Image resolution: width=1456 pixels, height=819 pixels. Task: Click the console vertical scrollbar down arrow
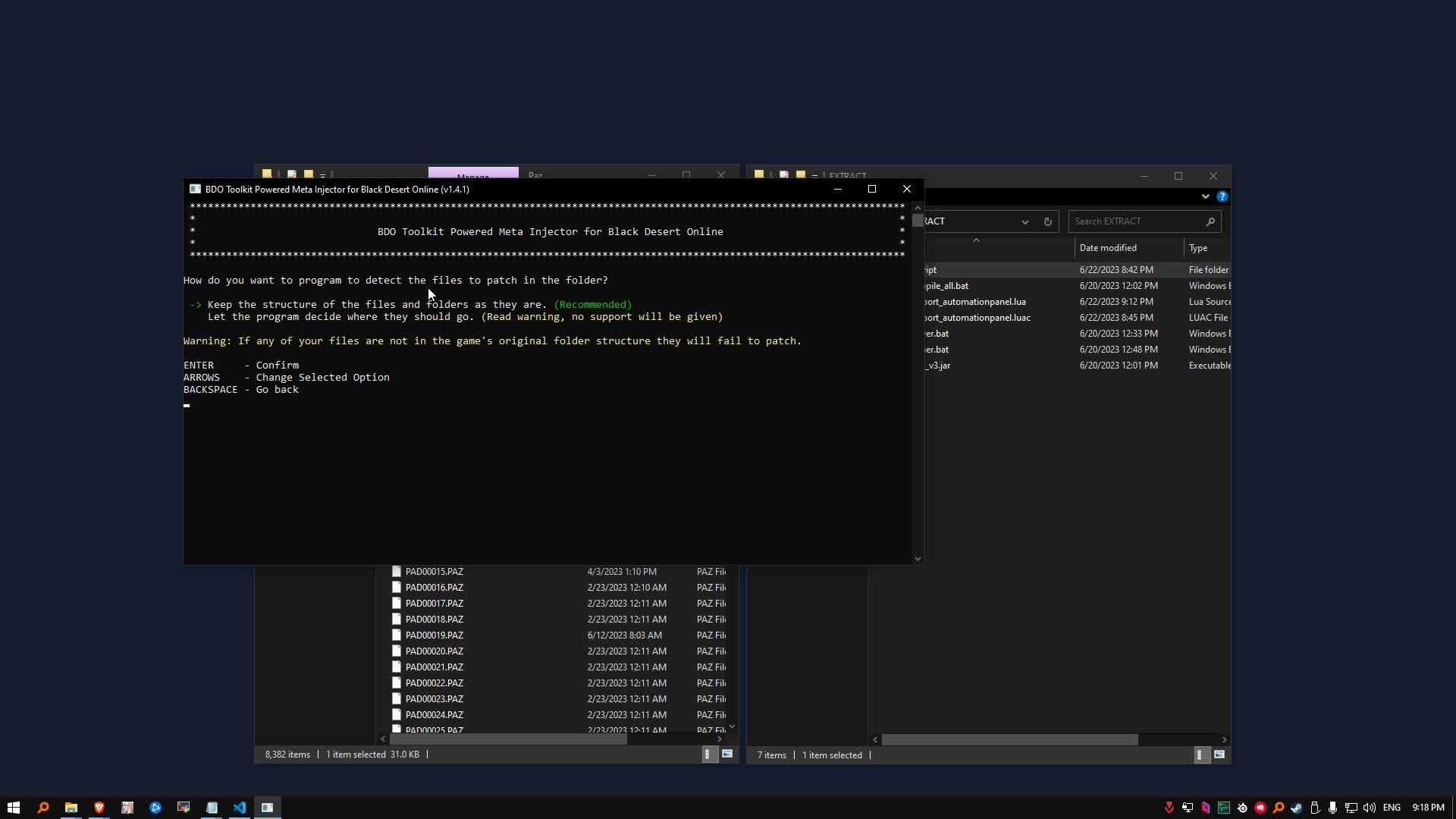918,559
